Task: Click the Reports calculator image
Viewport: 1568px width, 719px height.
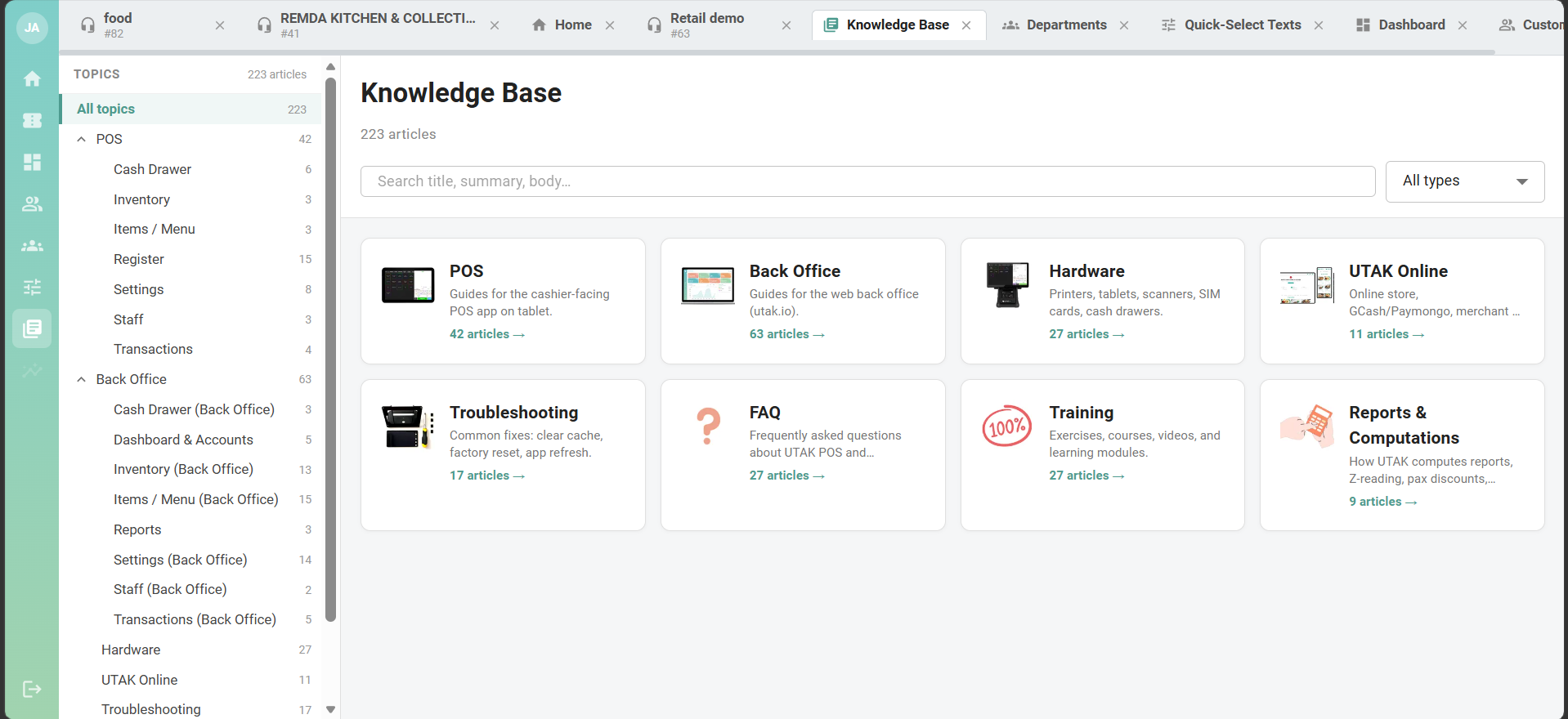Action: click(x=1307, y=426)
